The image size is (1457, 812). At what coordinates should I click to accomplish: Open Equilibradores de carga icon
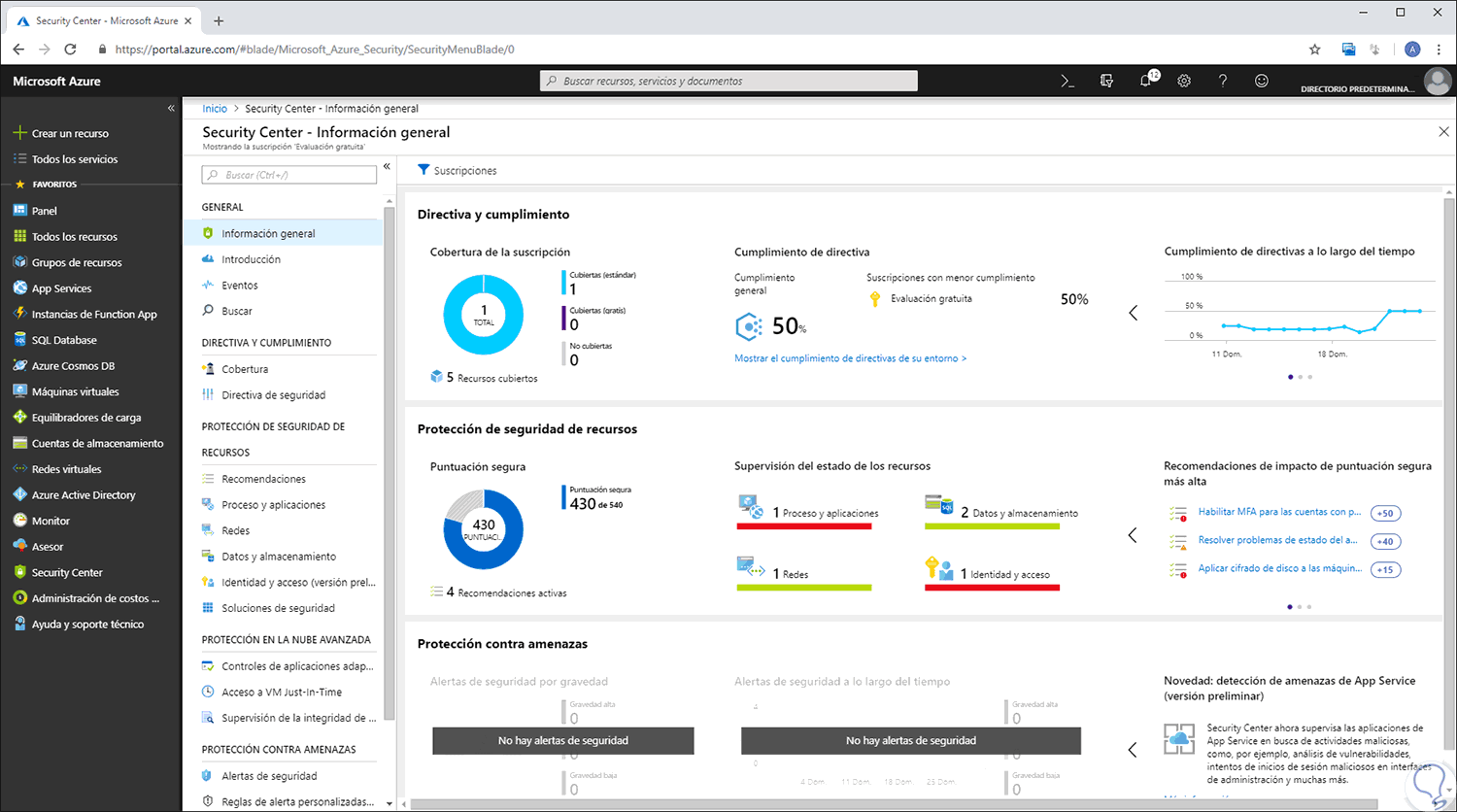pyautogui.click(x=19, y=418)
